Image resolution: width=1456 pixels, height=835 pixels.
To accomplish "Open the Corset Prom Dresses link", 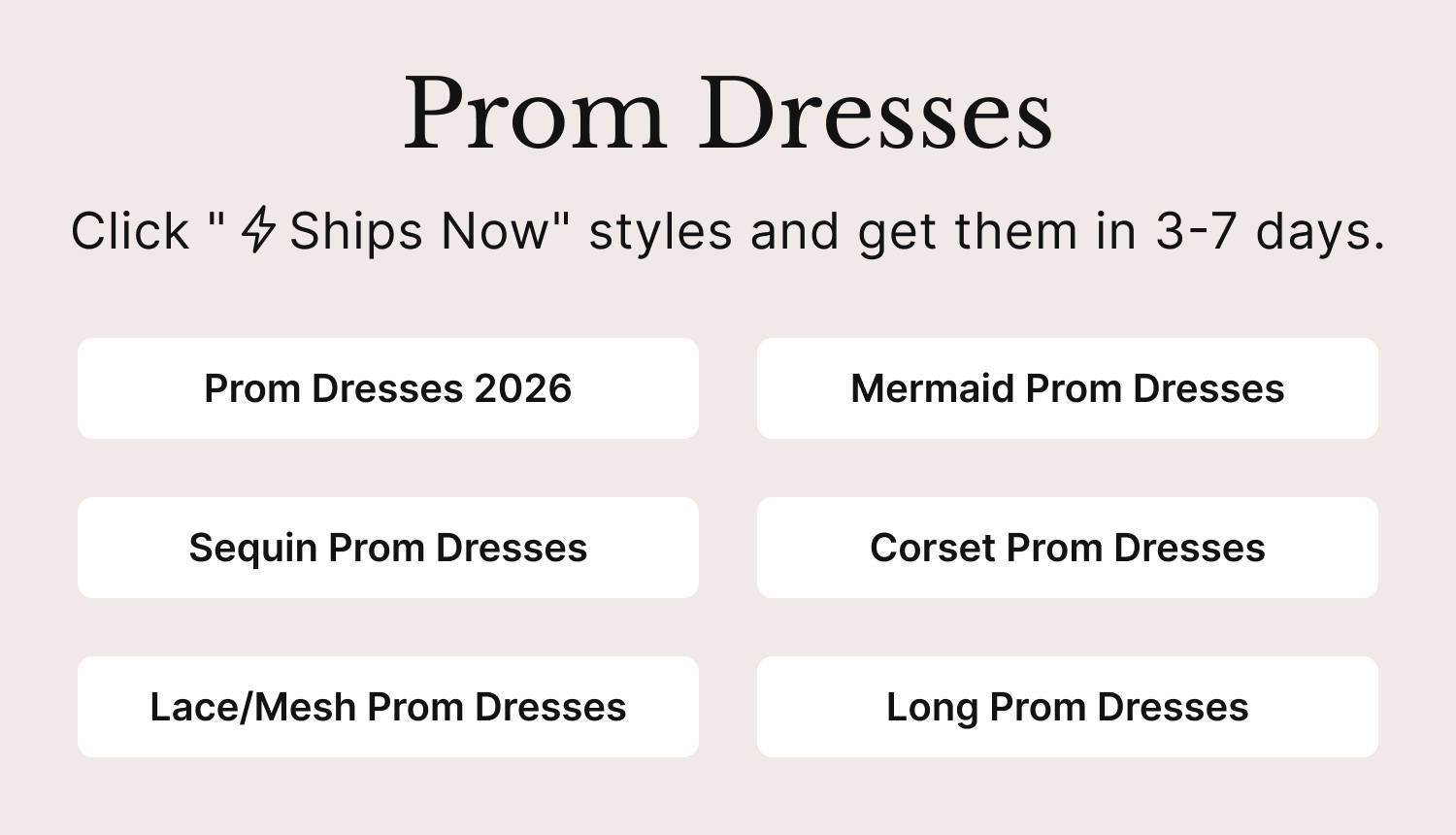I will tap(1067, 548).
